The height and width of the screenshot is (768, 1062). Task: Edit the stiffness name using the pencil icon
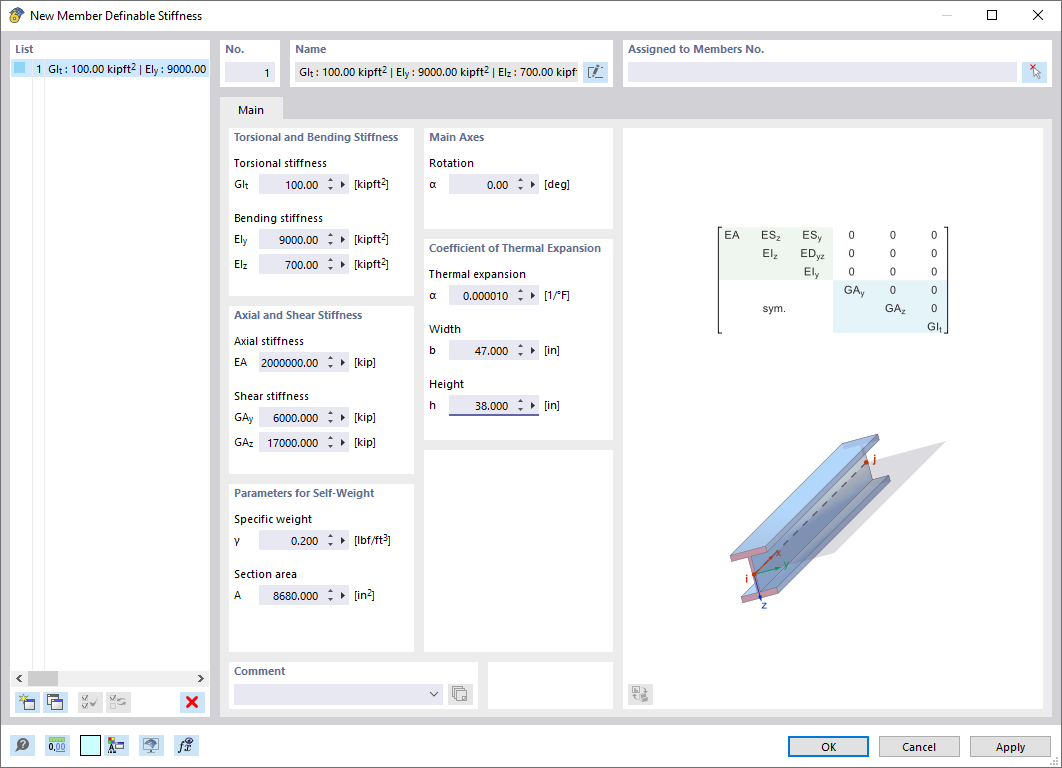[595, 72]
